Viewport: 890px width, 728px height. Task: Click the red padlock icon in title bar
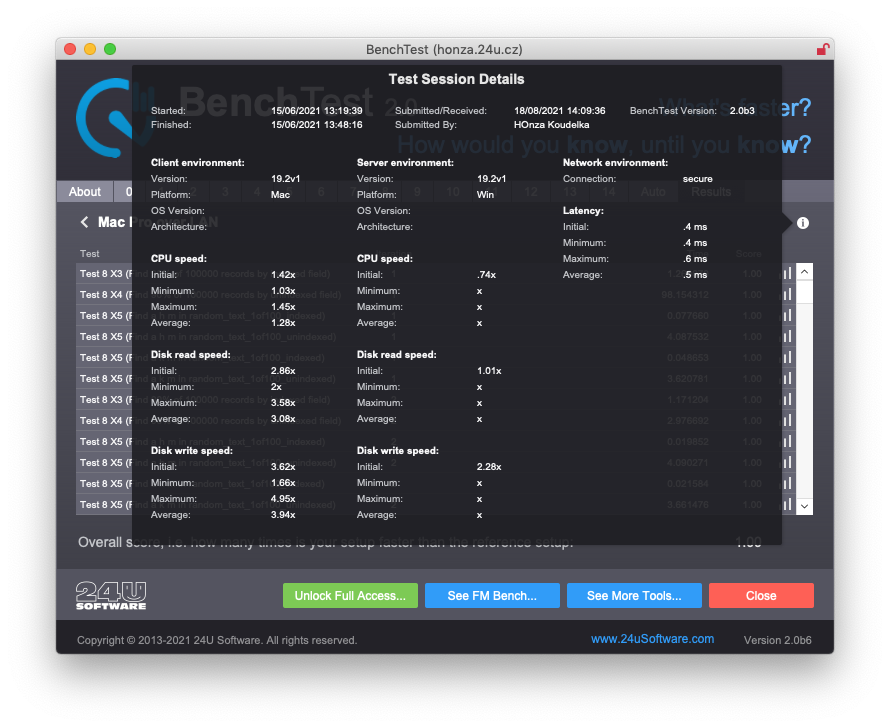click(x=822, y=49)
